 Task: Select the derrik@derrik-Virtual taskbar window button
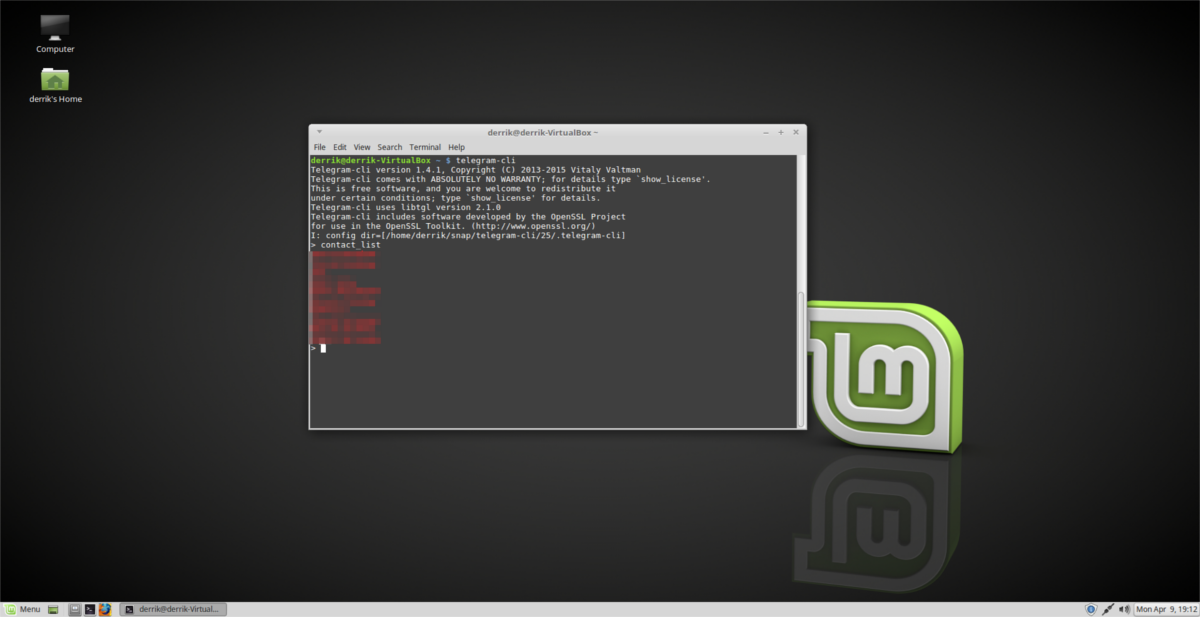coord(174,608)
